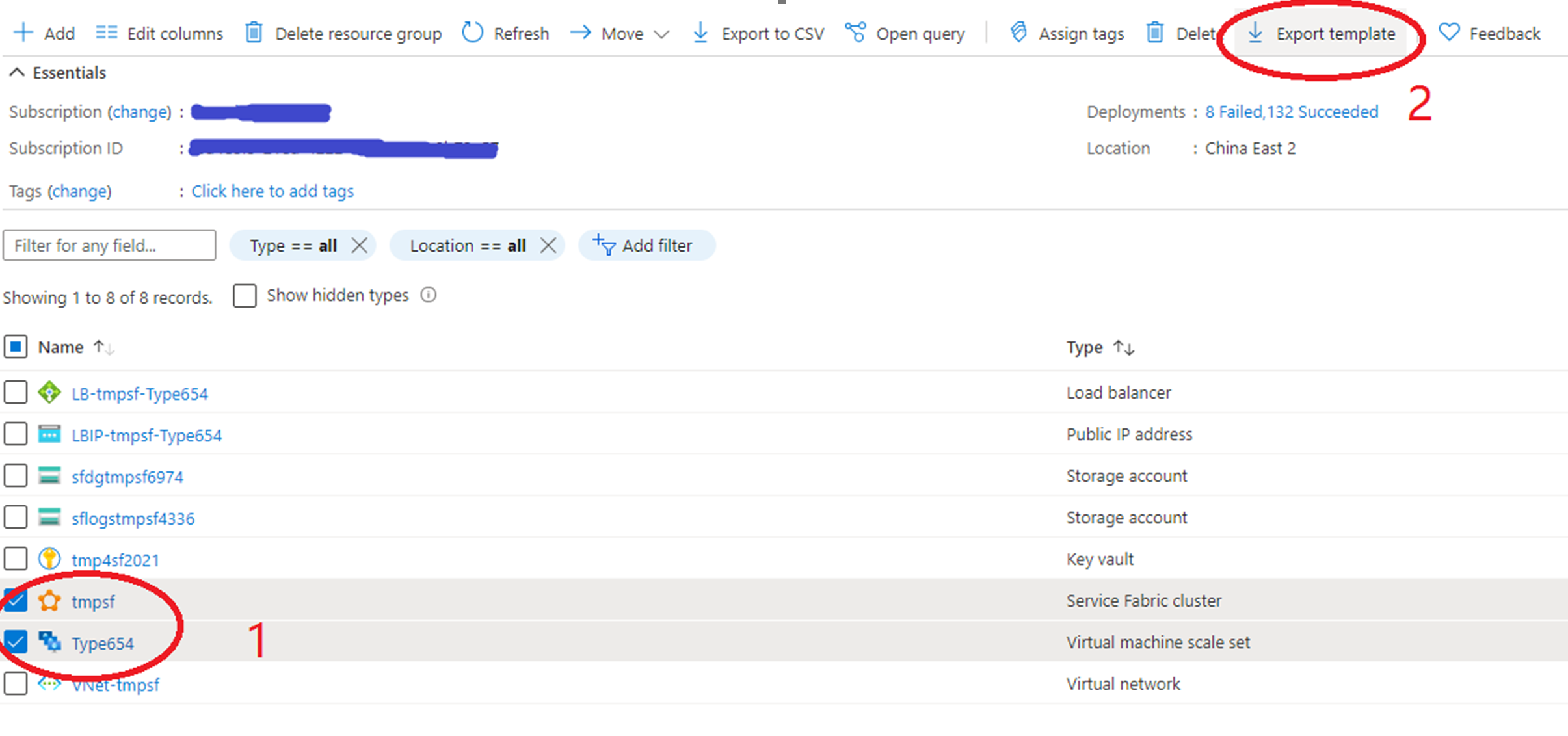Expand the Move dropdown chevron
Screen dimensions: 1568x736
point(661,34)
